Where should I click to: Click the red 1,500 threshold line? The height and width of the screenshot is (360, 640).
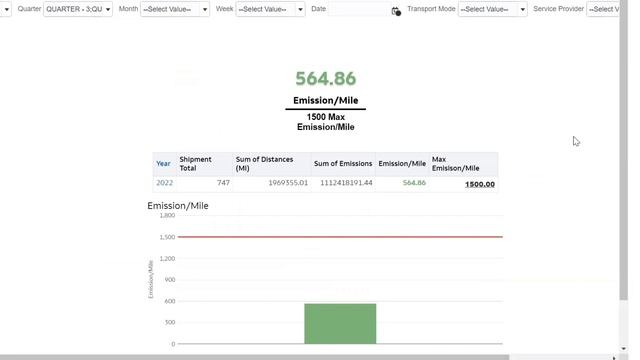340,237
